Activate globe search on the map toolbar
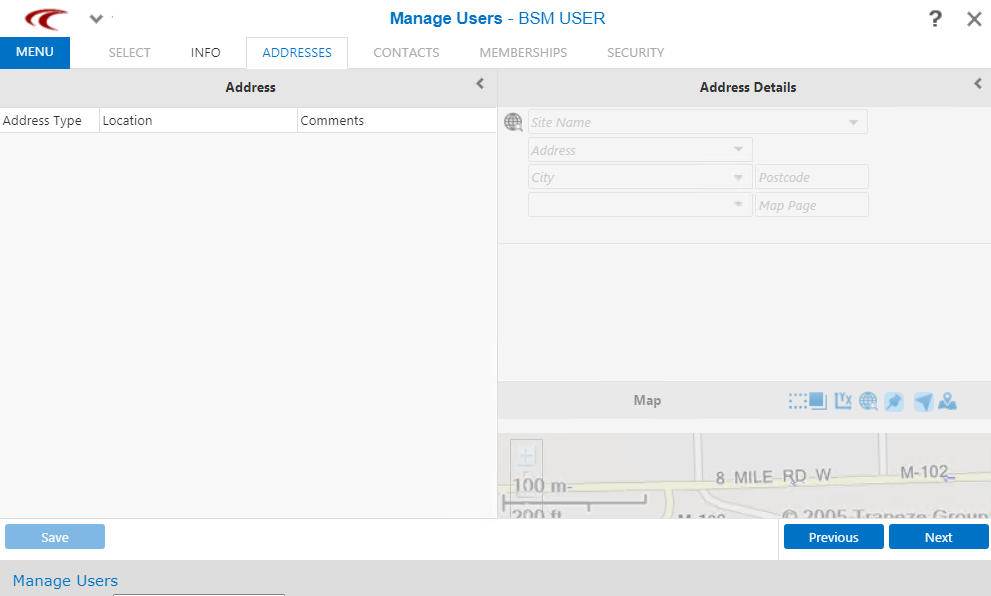This screenshot has width=991, height=596. pos(868,400)
